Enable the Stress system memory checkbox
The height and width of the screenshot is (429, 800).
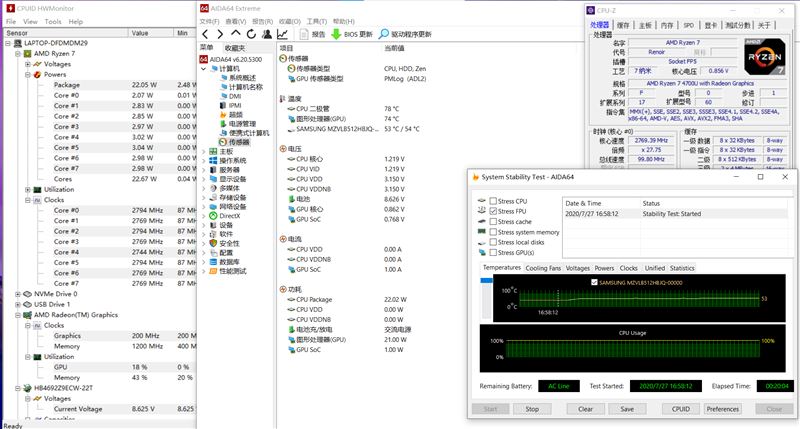coord(493,232)
